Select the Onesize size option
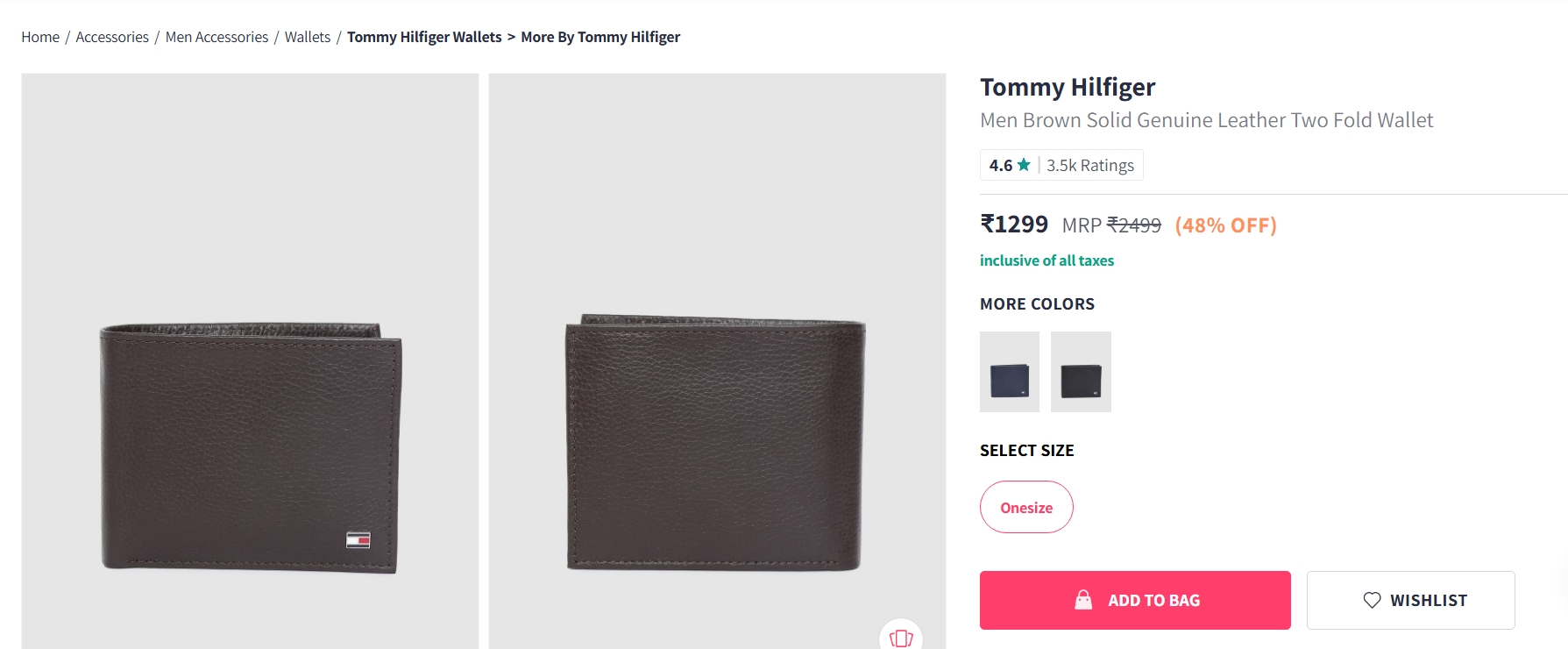1568x649 pixels. [x=1025, y=507]
